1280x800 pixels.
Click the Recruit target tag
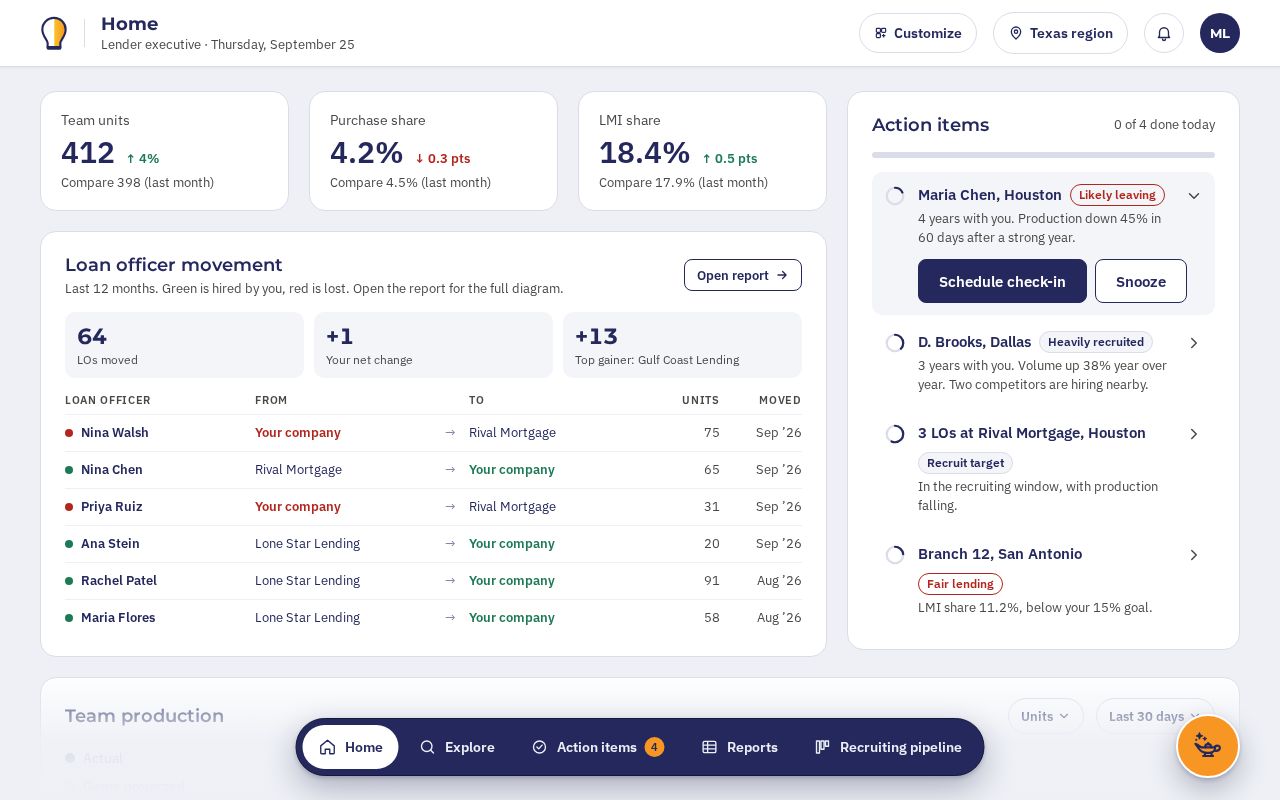965,463
